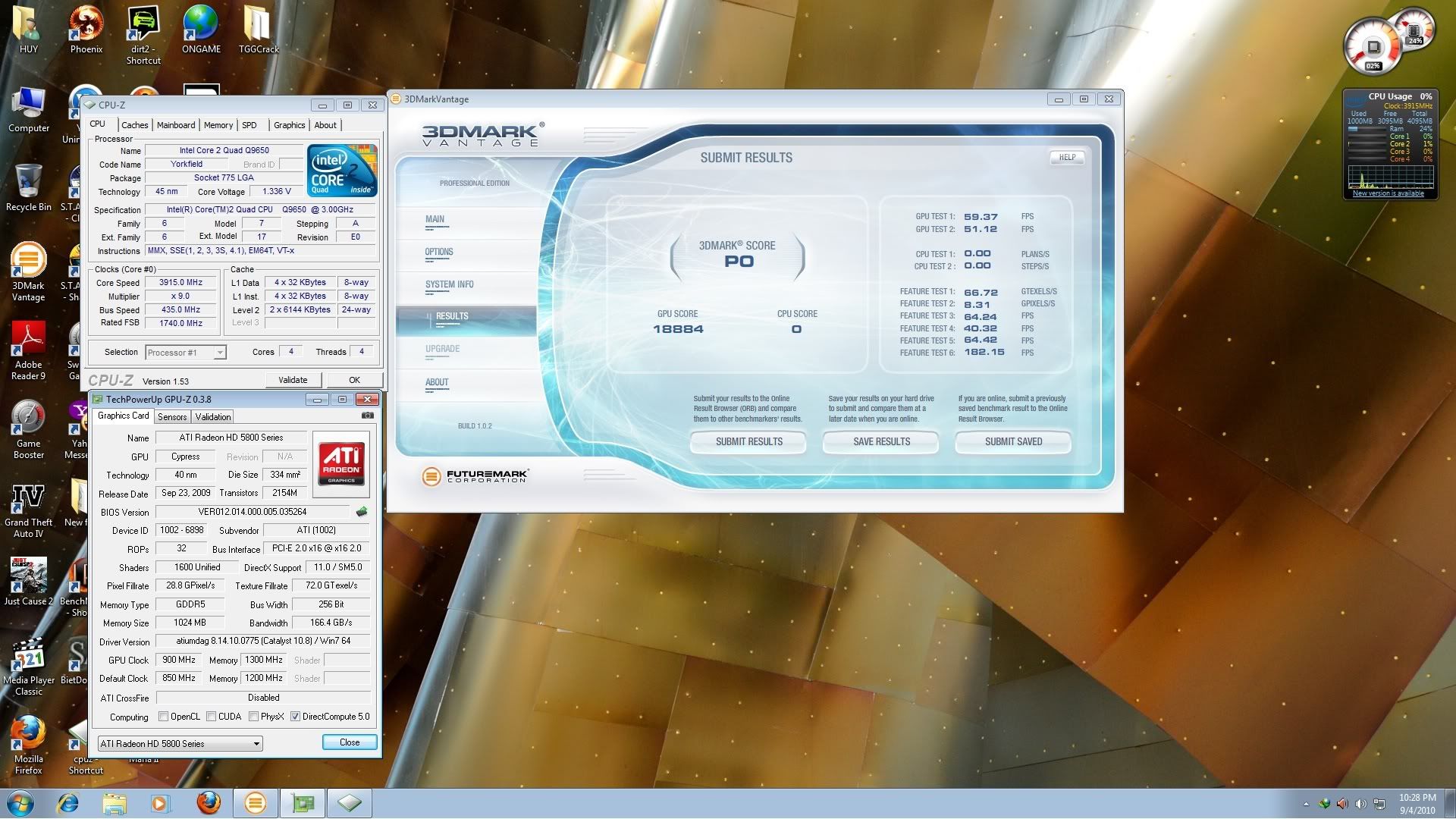Click the SUBMIT SAVED button
Viewport: 1456px width, 819px height.
pos(1013,442)
